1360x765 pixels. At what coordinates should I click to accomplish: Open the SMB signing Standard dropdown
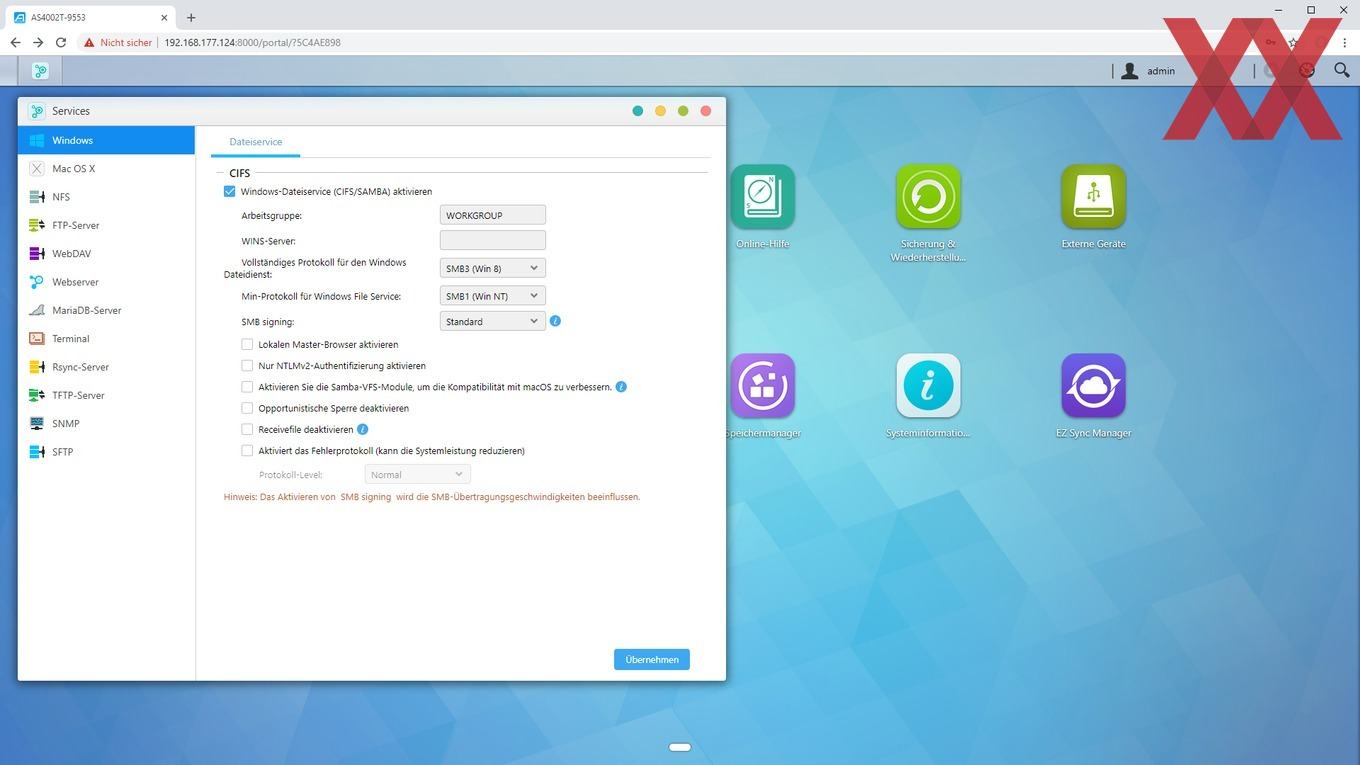(x=493, y=321)
